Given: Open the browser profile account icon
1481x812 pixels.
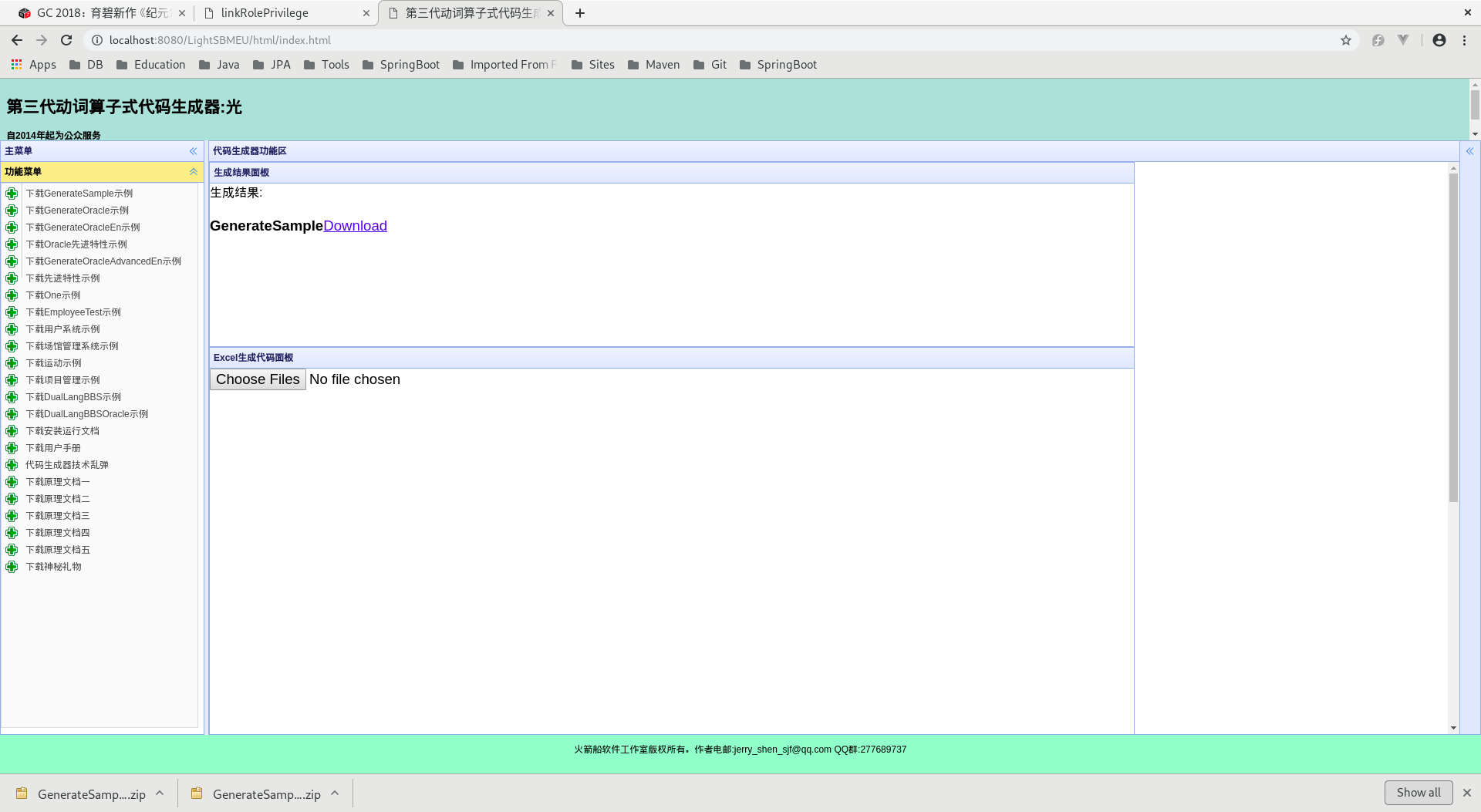Looking at the screenshot, I should coord(1439,40).
